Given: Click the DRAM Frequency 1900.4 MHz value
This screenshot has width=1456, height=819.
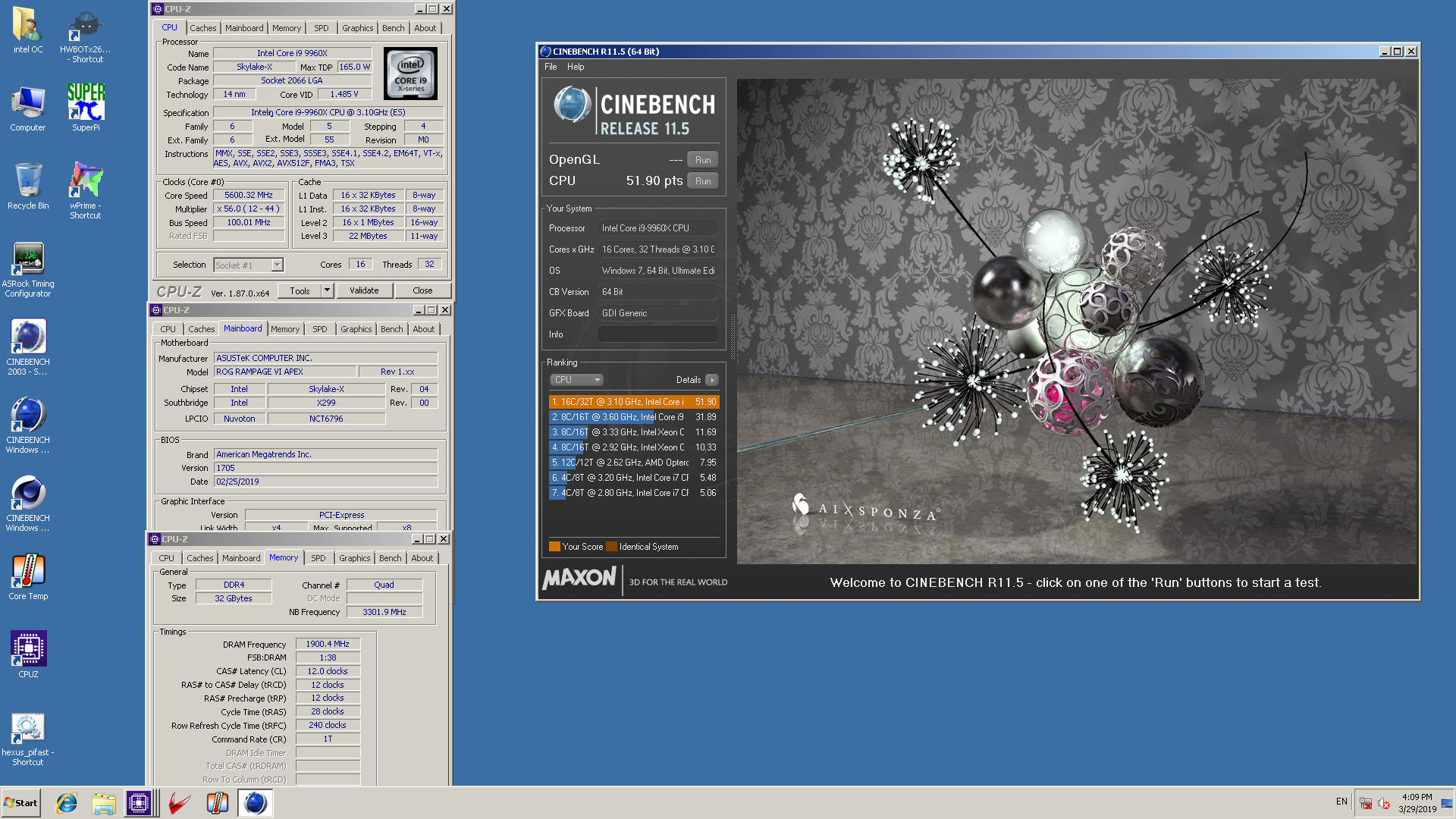Looking at the screenshot, I should pyautogui.click(x=328, y=644).
